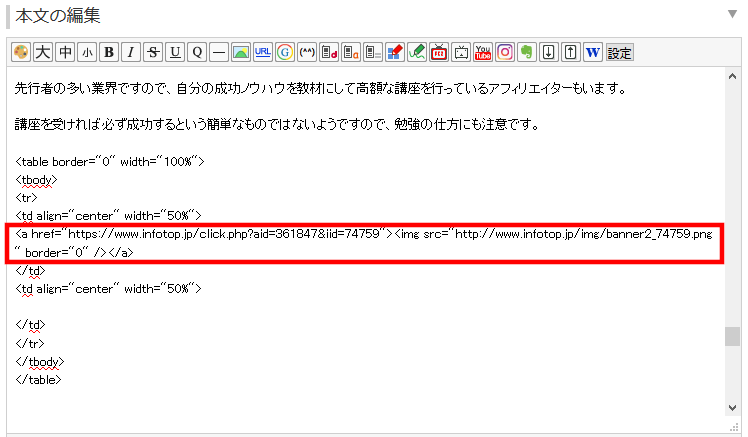This screenshot has width=748, height=437.
Task: Click the red marker with blocks icon
Action: coord(395,52)
